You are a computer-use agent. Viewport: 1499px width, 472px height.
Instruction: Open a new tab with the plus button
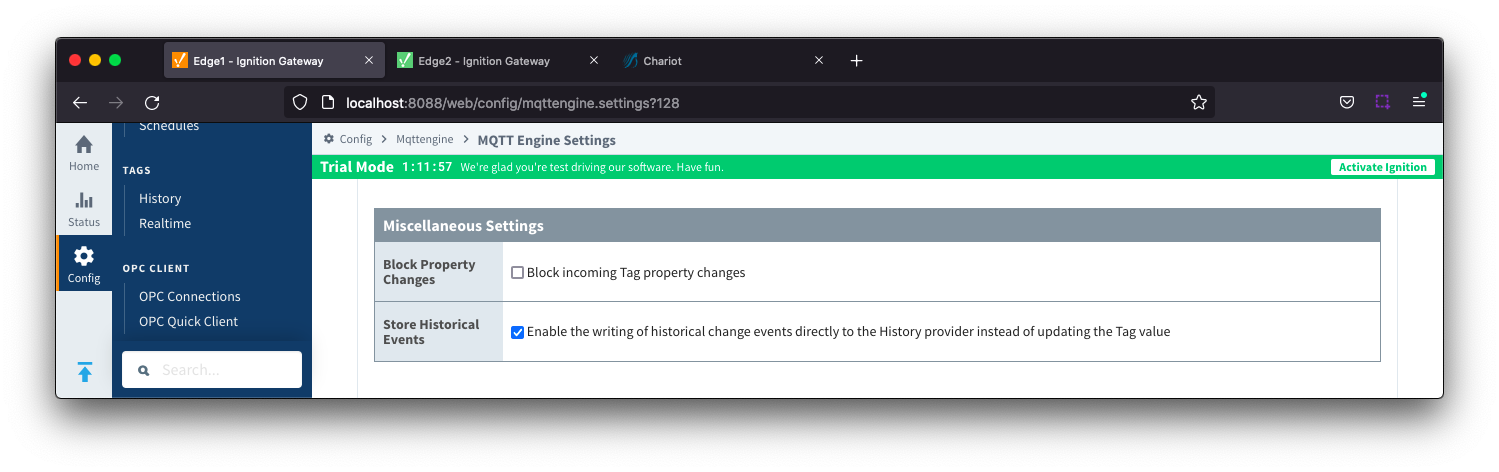(856, 61)
